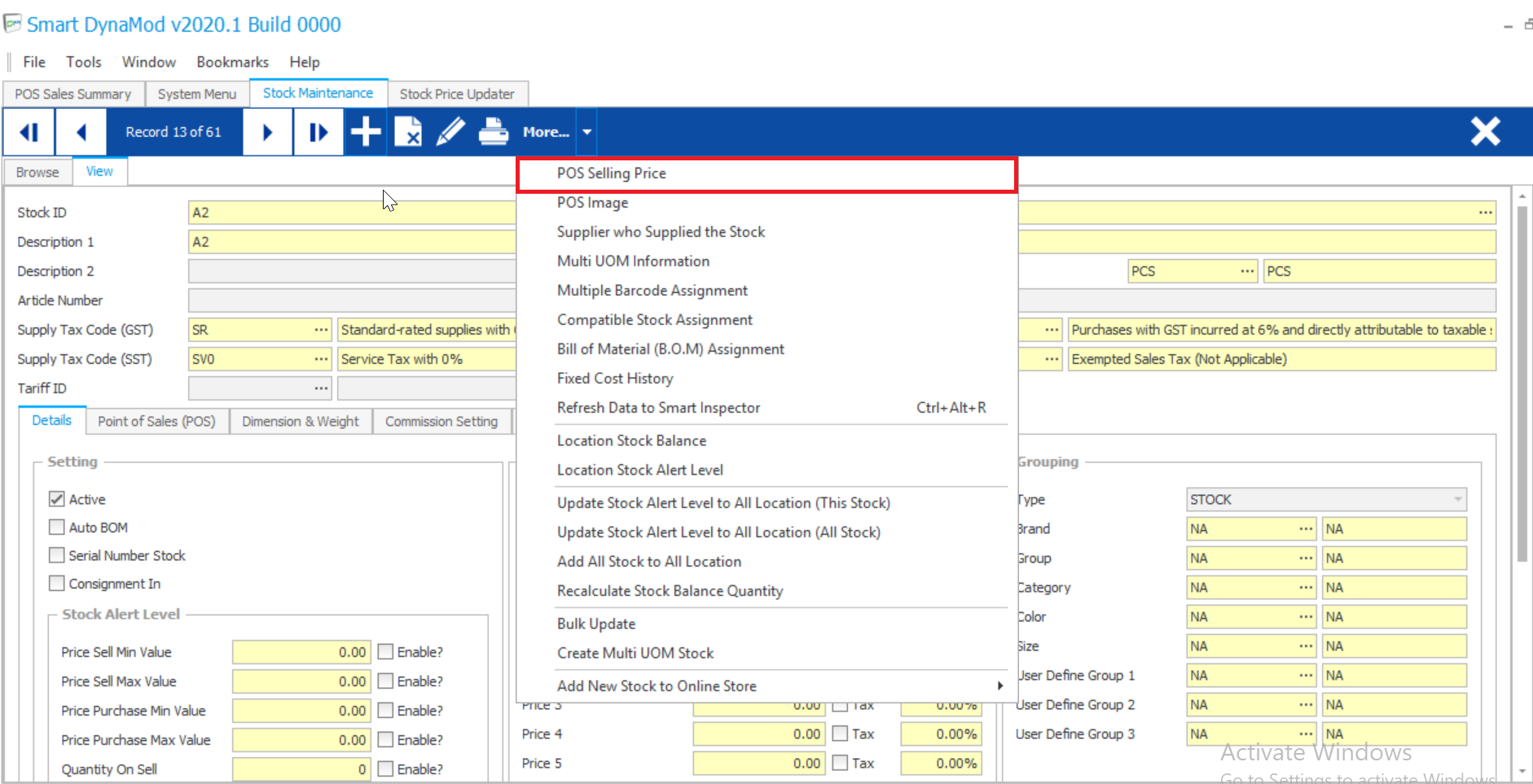This screenshot has height=784, width=1533.
Task: Click the Description 1 input field
Action: pos(352,242)
